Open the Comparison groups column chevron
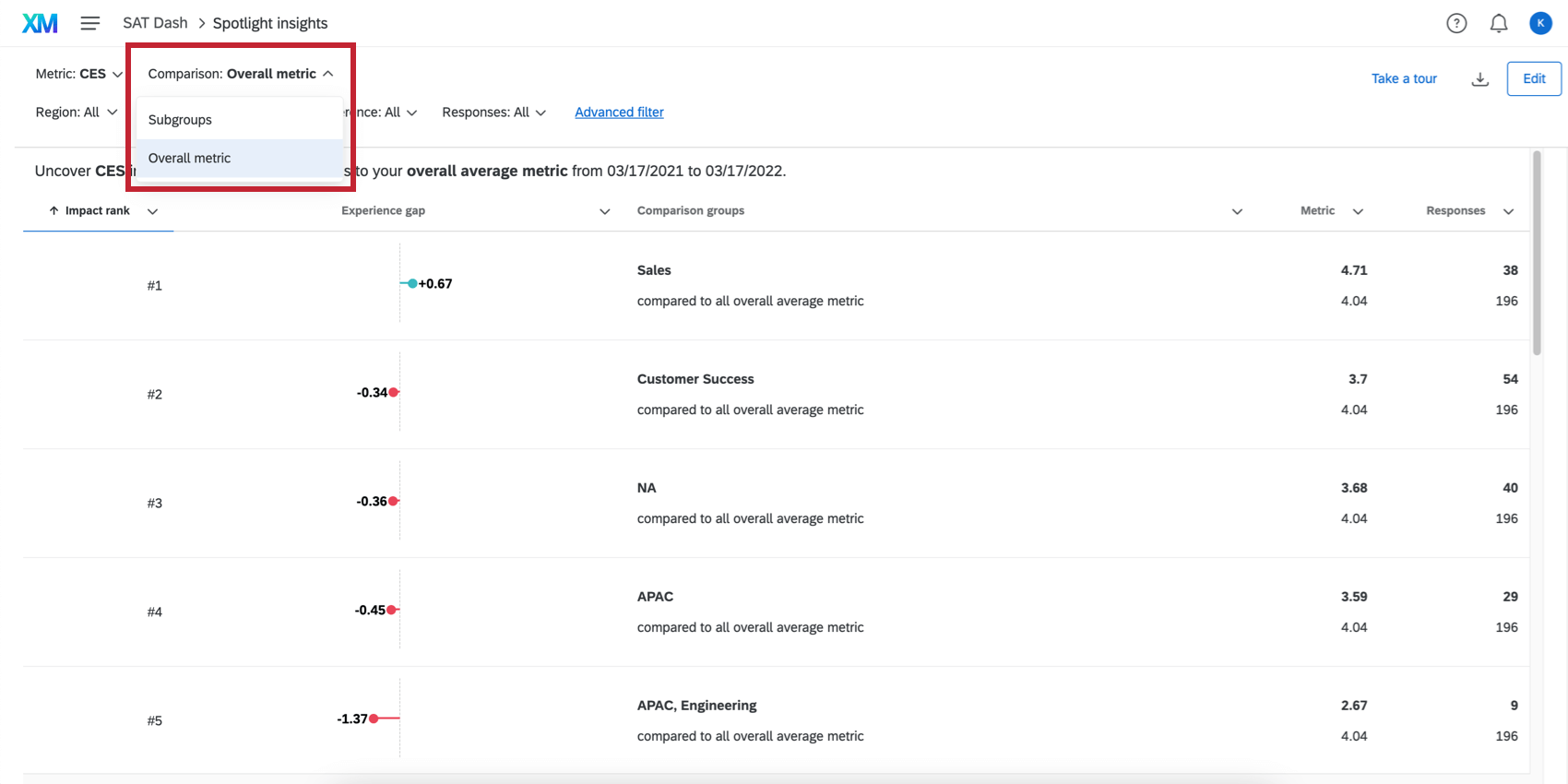The image size is (1568, 784). [x=1237, y=211]
